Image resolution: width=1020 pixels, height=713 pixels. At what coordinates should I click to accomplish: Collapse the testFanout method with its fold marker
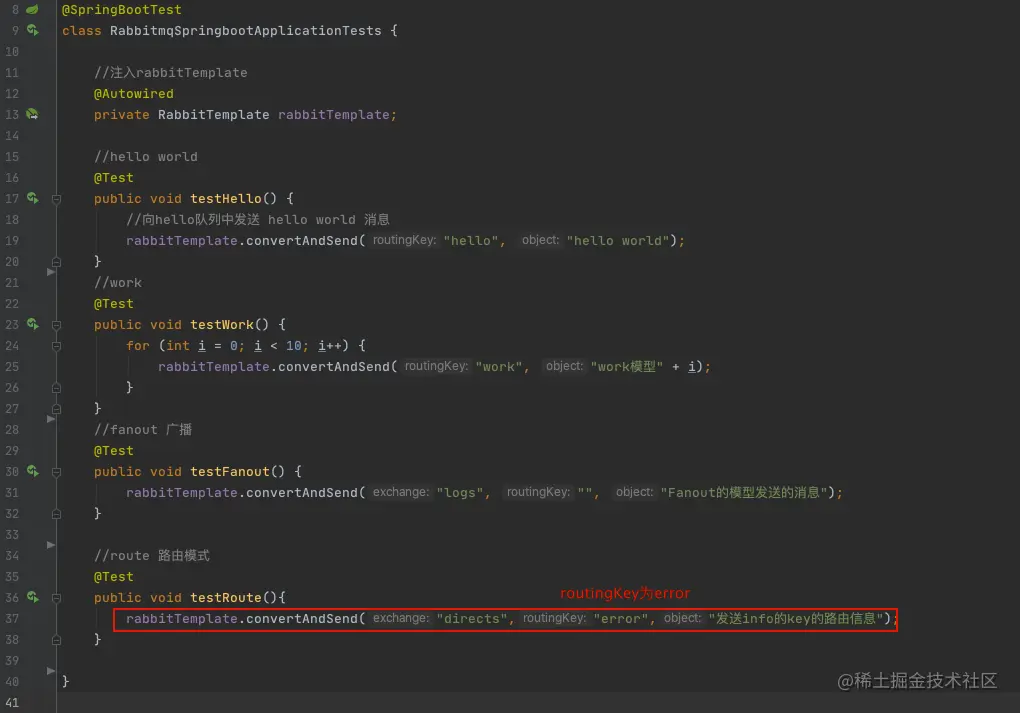[57, 472]
